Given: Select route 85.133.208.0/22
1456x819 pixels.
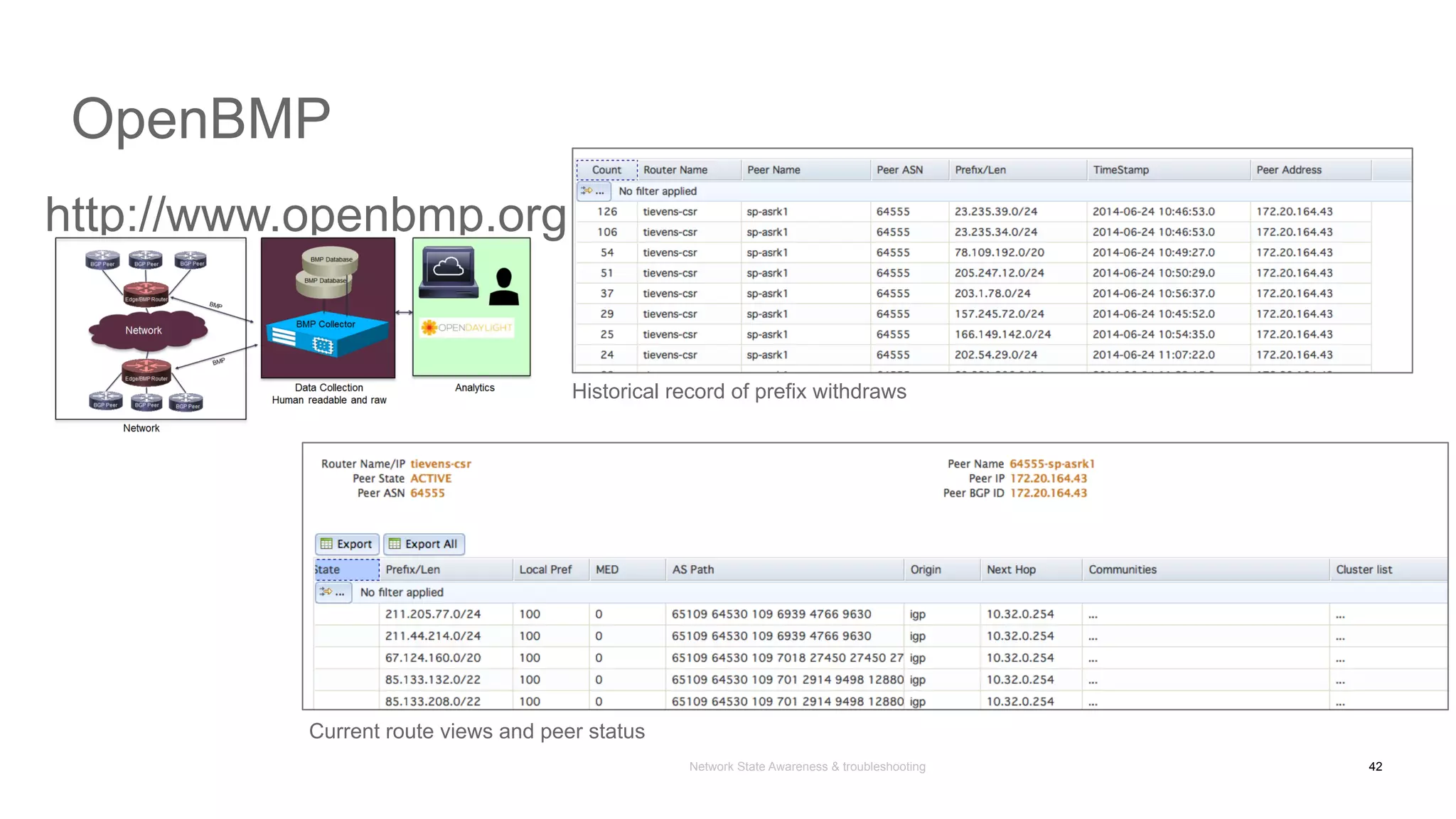Looking at the screenshot, I should pos(881,701).
